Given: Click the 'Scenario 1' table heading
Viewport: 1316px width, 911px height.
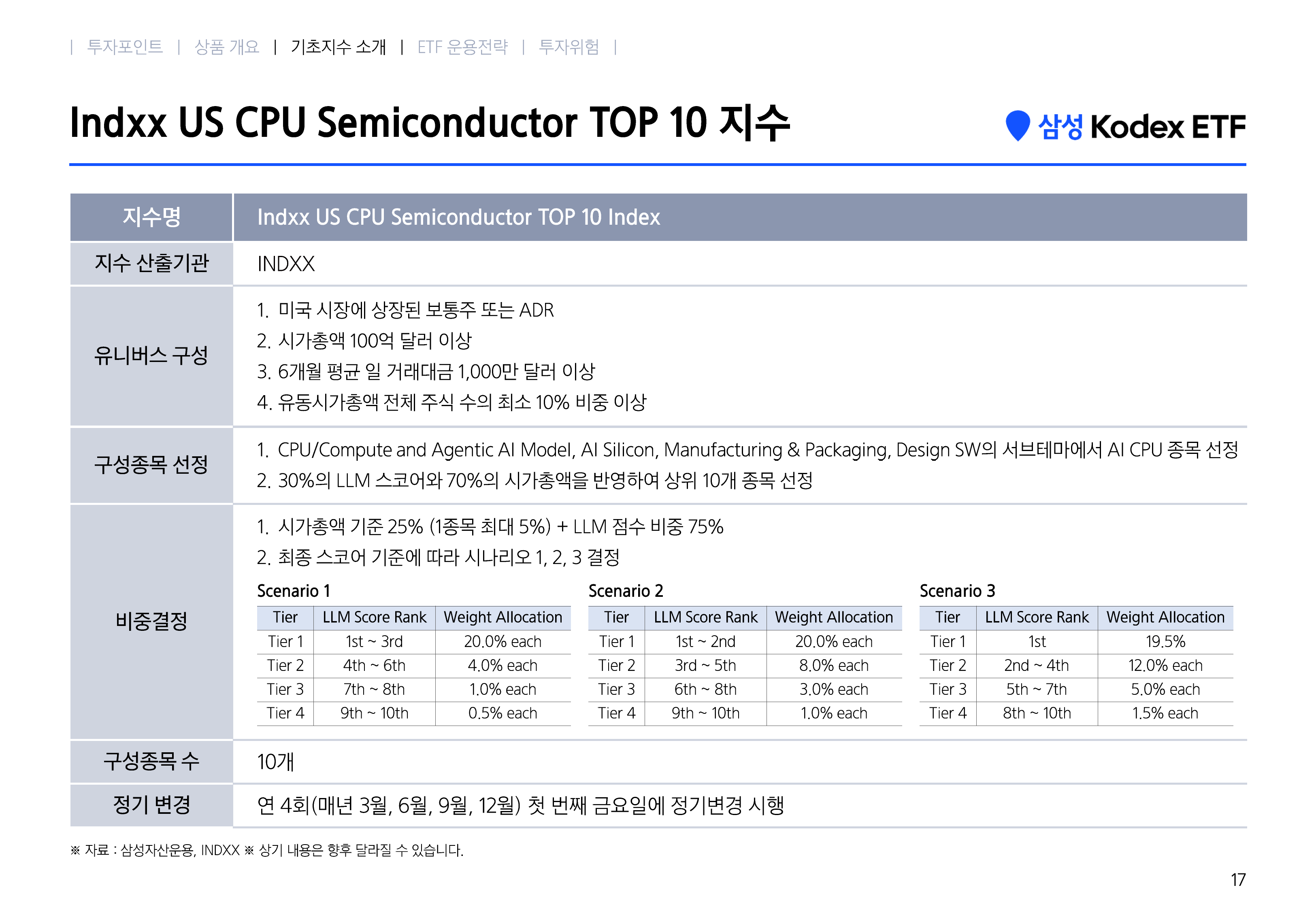Looking at the screenshot, I should [293, 591].
